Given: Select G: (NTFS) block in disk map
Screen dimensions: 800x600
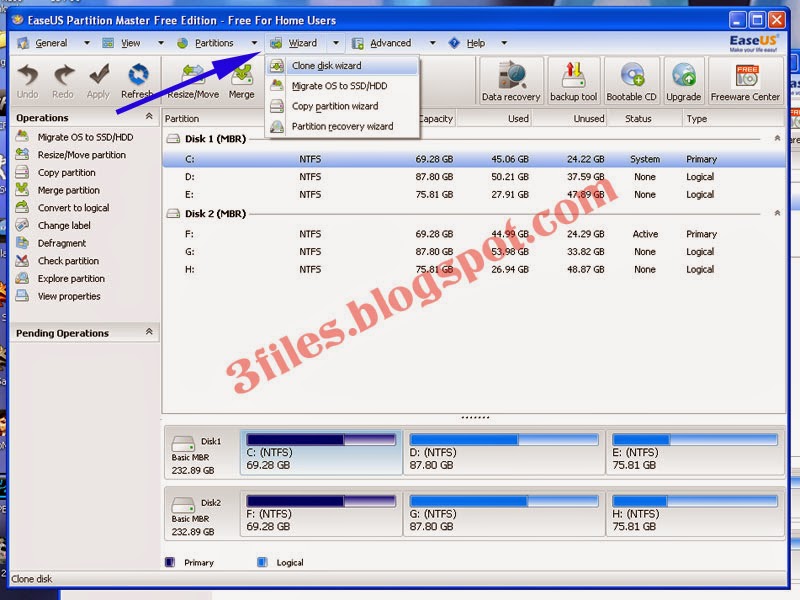Looking at the screenshot, I should 504,514.
